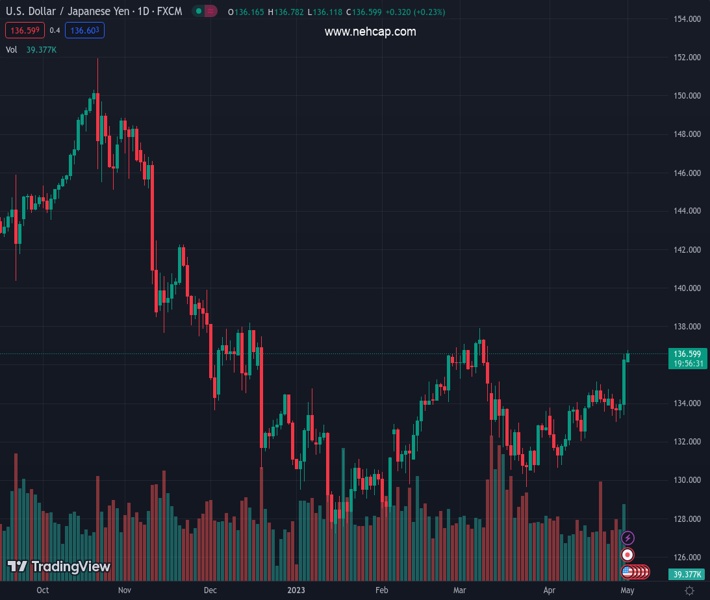The height and width of the screenshot is (600, 710).
Task: Open chart settings gear in bottom-right corner
Action: click(x=689, y=590)
